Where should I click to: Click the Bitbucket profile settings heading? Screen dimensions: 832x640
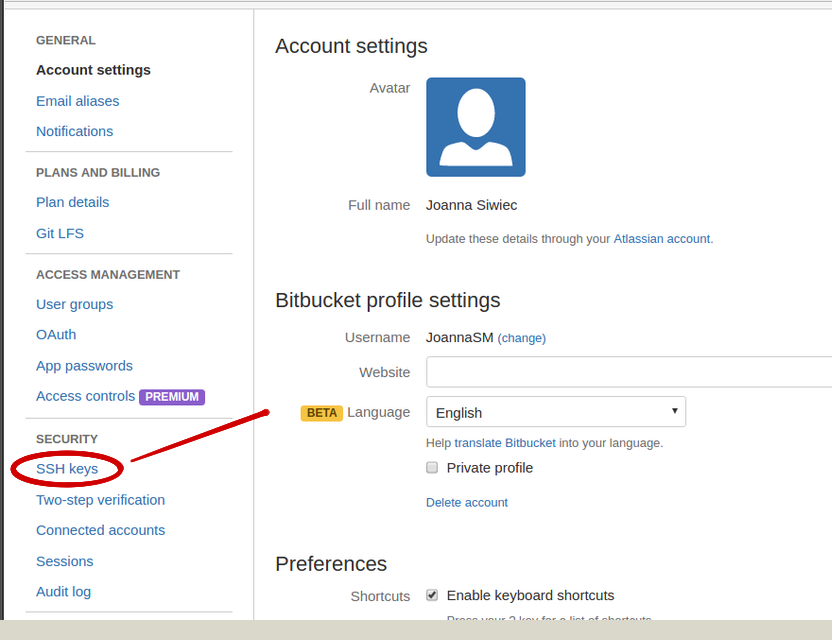[388, 300]
